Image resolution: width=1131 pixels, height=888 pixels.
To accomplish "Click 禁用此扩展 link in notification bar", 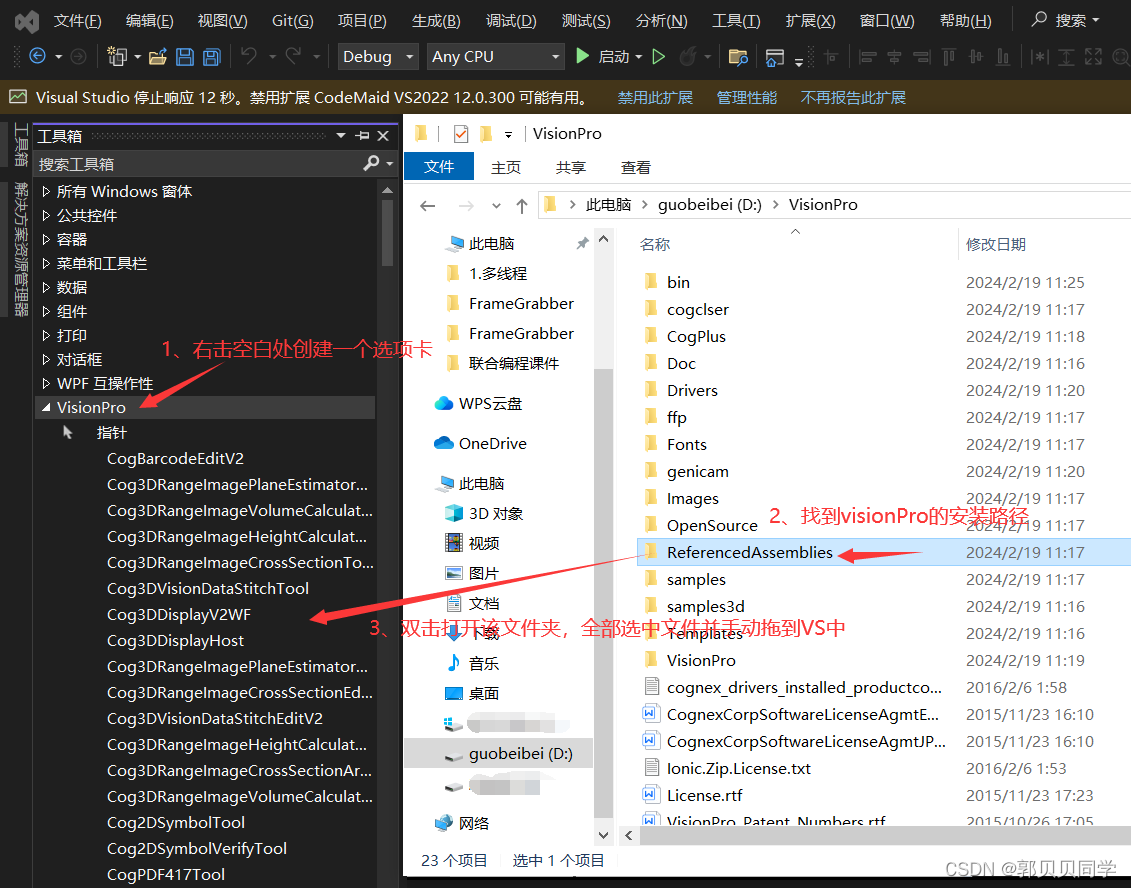I will coord(655,97).
